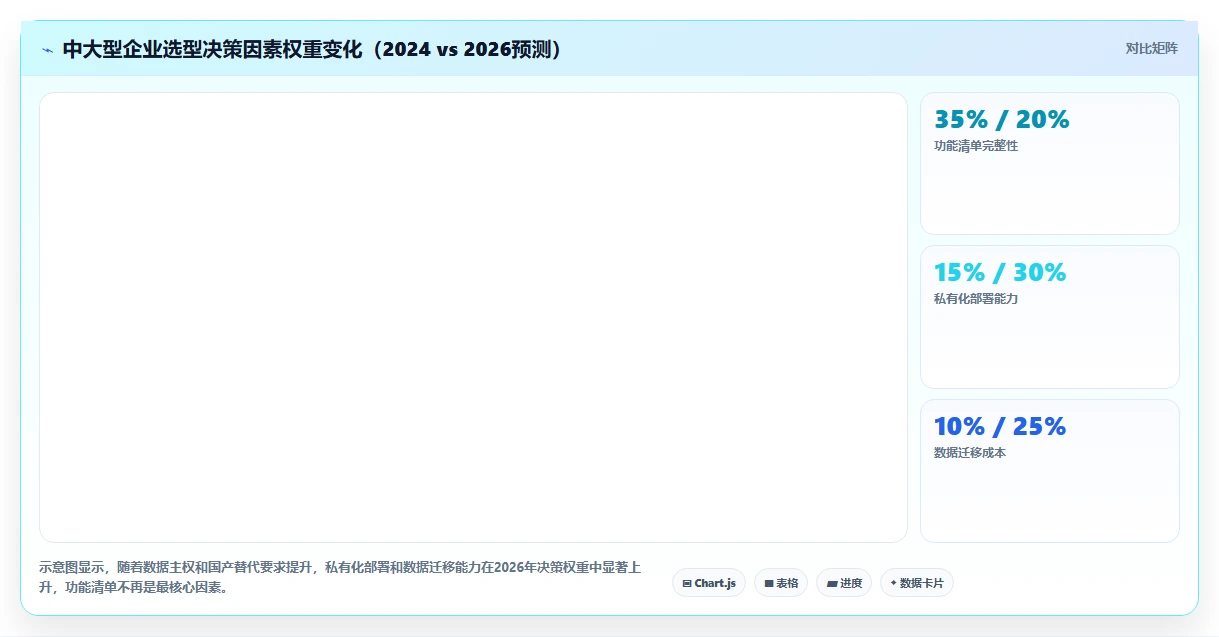
Task: Click the 对比矩阵 label in header
Action: (1152, 48)
